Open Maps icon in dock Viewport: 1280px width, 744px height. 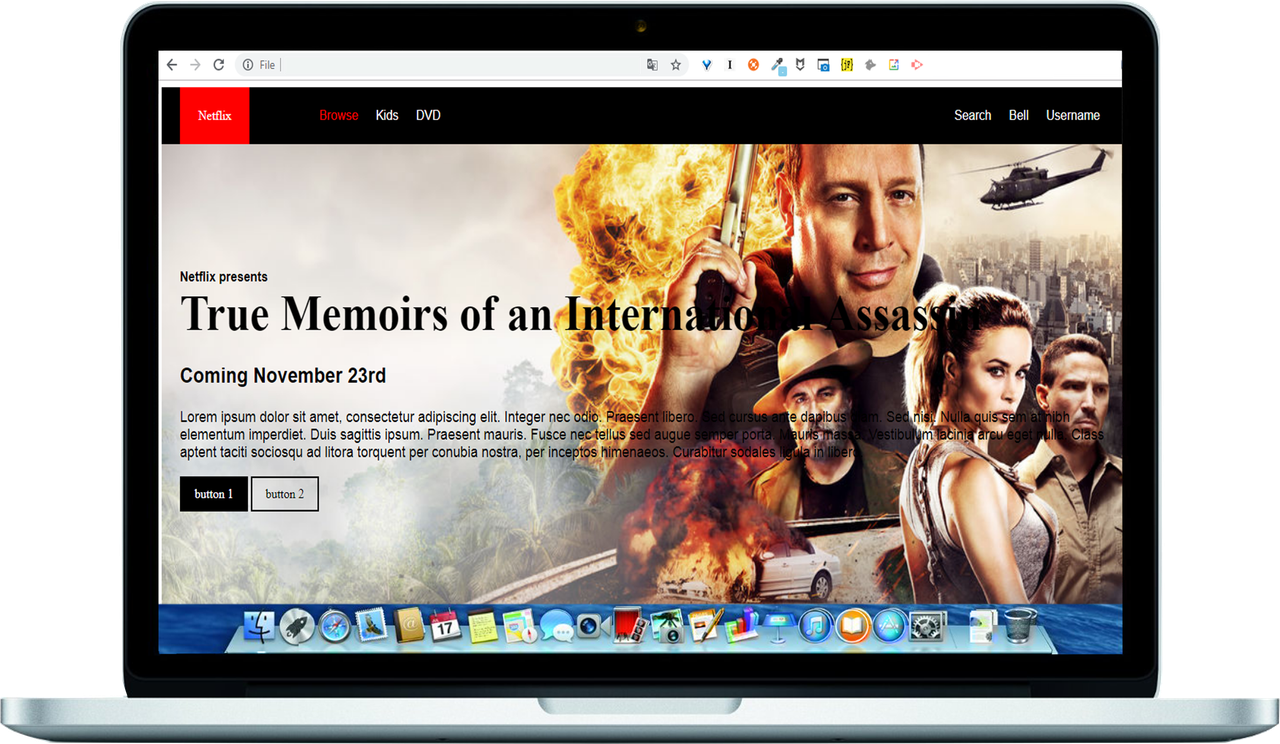click(x=519, y=626)
